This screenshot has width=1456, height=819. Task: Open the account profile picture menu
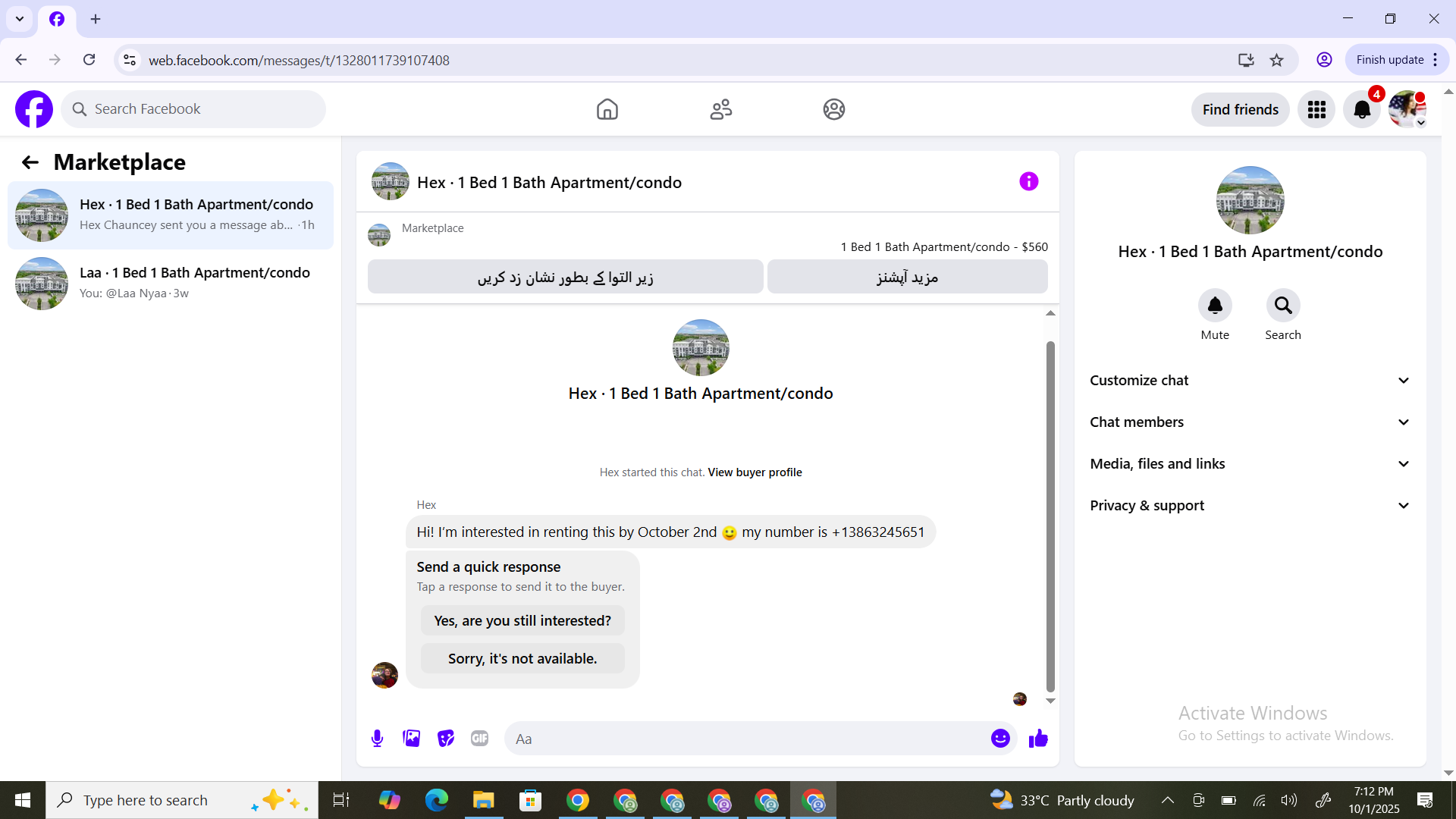pyautogui.click(x=1407, y=110)
